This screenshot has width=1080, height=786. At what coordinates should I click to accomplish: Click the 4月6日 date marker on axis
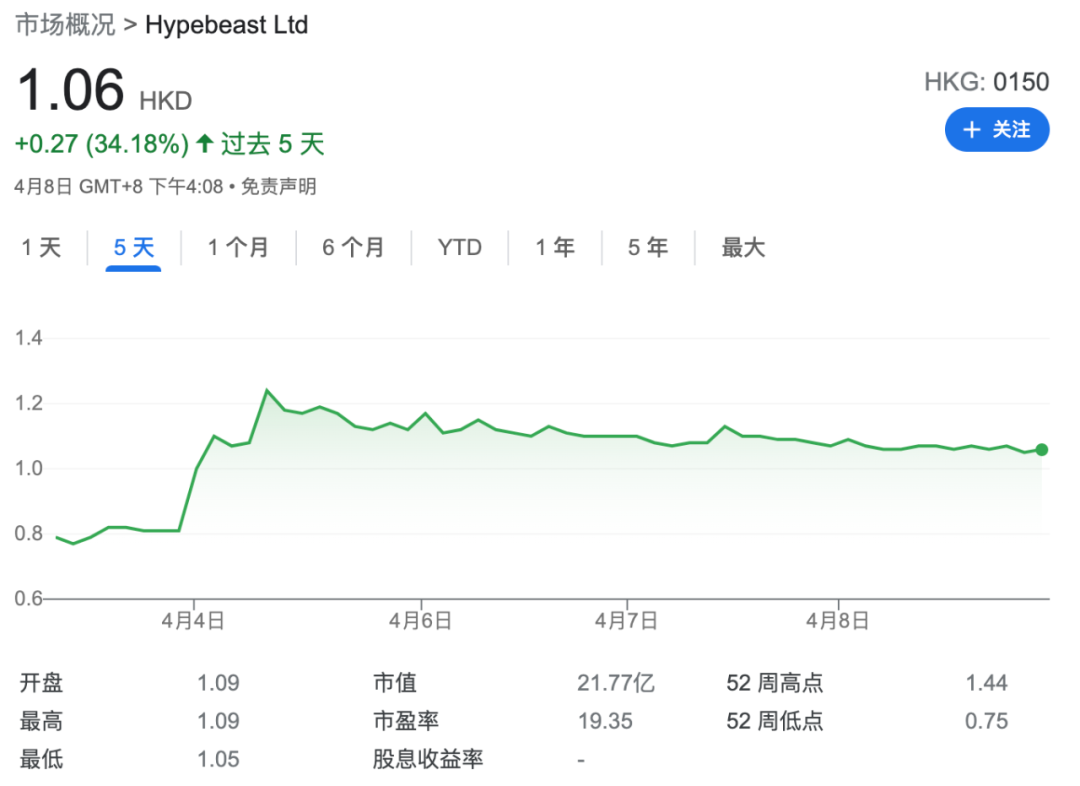pos(420,621)
